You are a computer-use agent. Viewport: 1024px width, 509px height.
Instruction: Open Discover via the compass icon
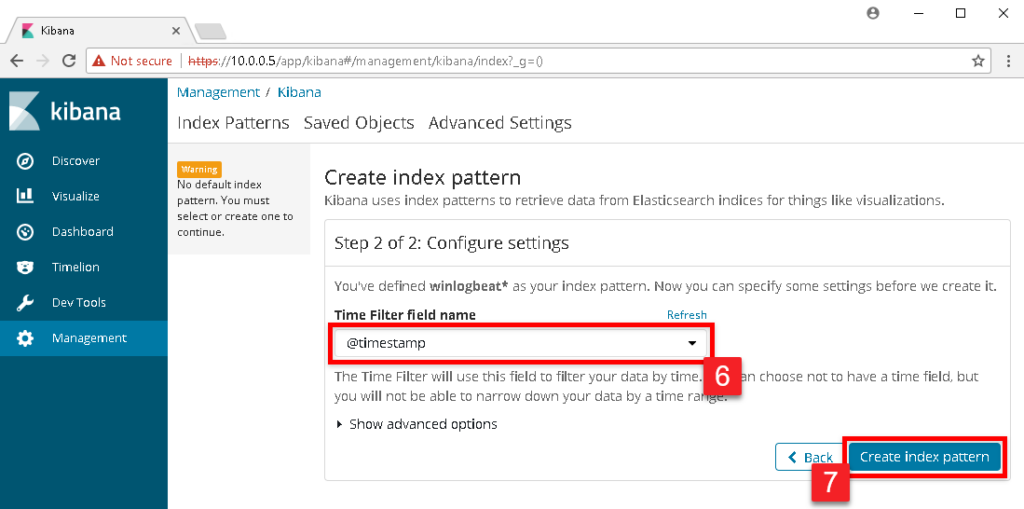25,161
